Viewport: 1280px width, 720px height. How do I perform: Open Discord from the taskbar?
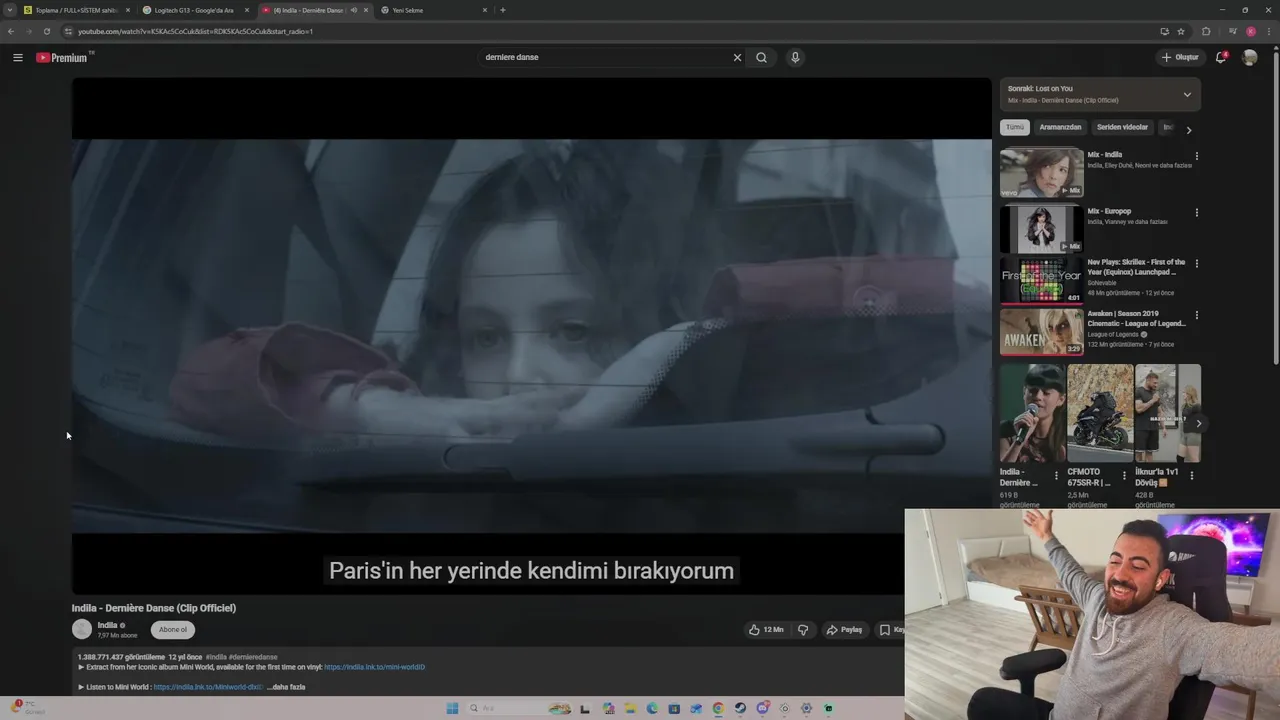pyautogui.click(x=762, y=708)
